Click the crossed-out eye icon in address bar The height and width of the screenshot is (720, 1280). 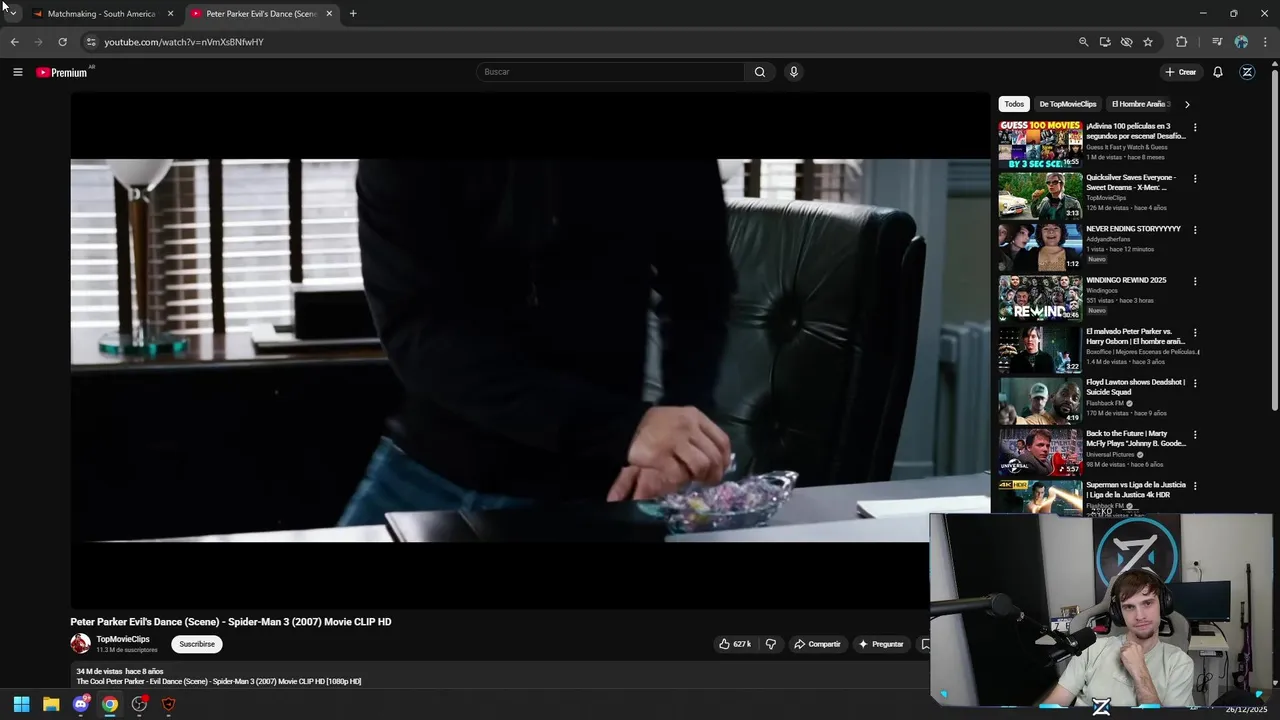(1126, 42)
